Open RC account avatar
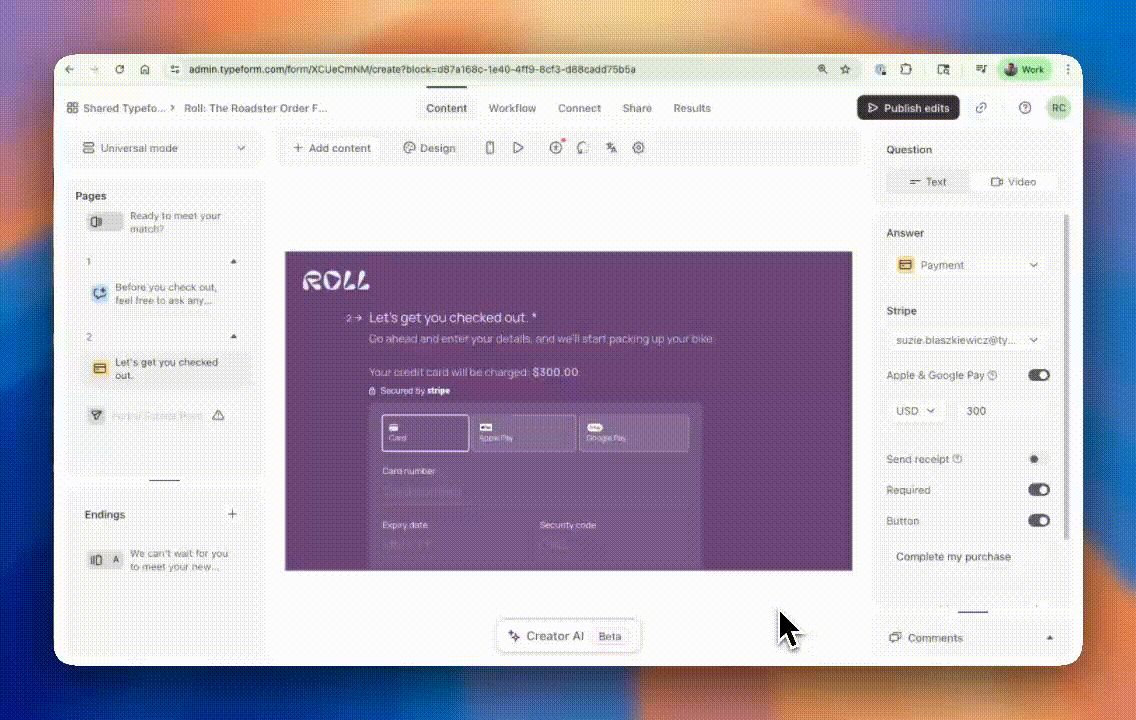The image size is (1136, 720). click(1058, 108)
